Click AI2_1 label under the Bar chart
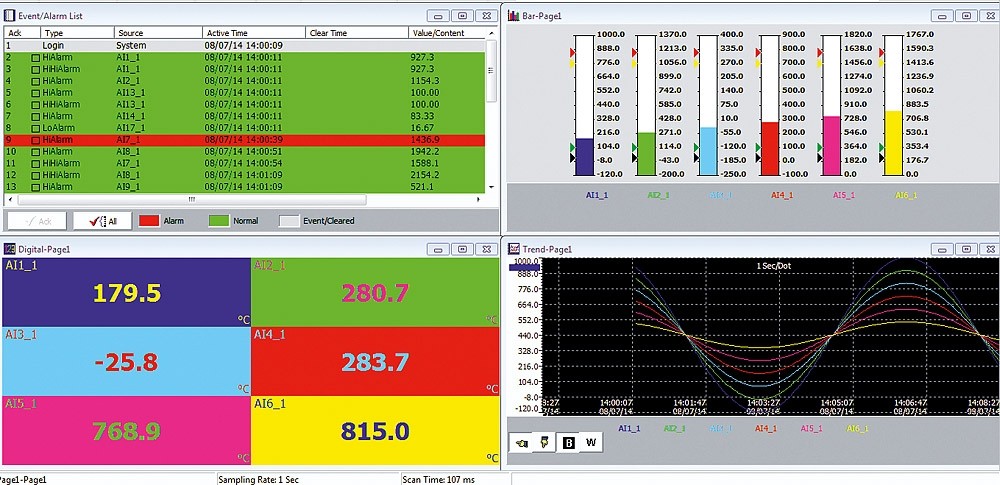Image resolution: width=1000 pixels, height=485 pixels. [x=657, y=195]
